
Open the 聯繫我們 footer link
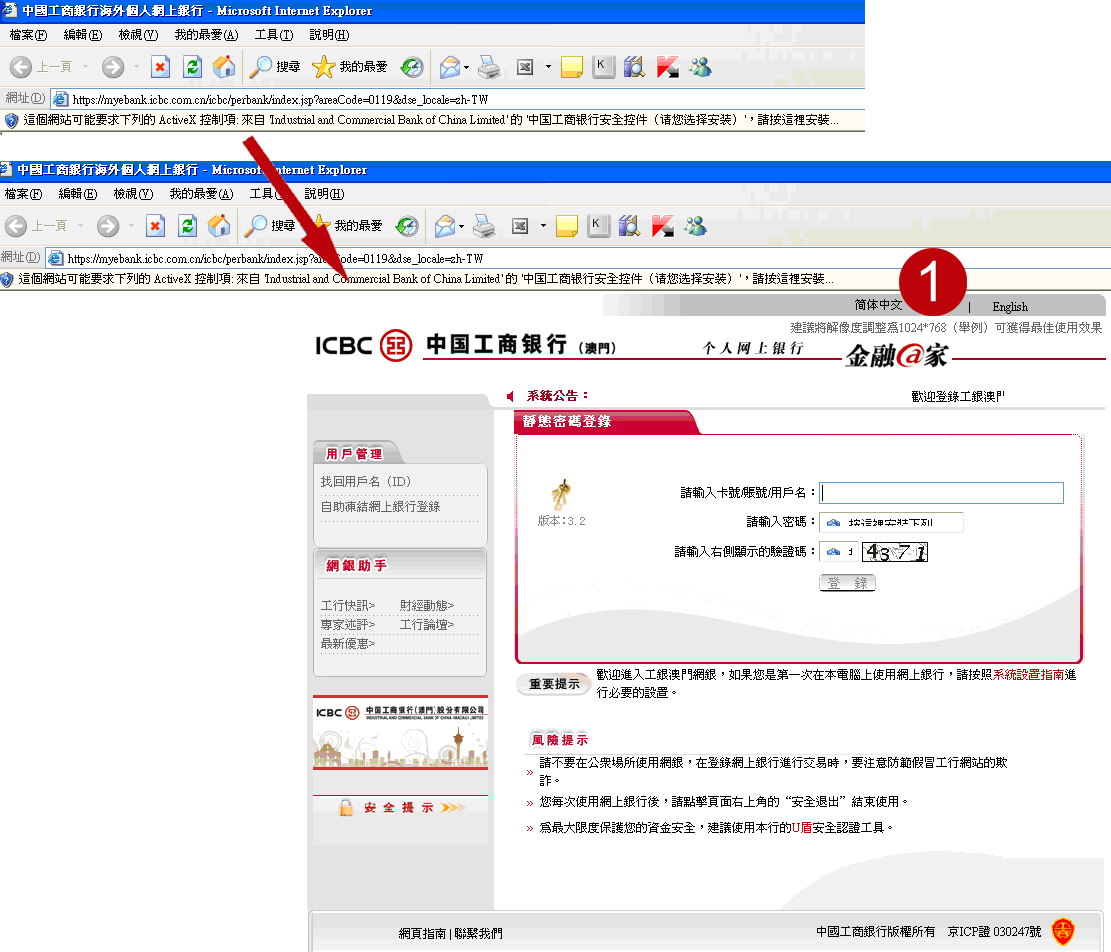pos(478,934)
